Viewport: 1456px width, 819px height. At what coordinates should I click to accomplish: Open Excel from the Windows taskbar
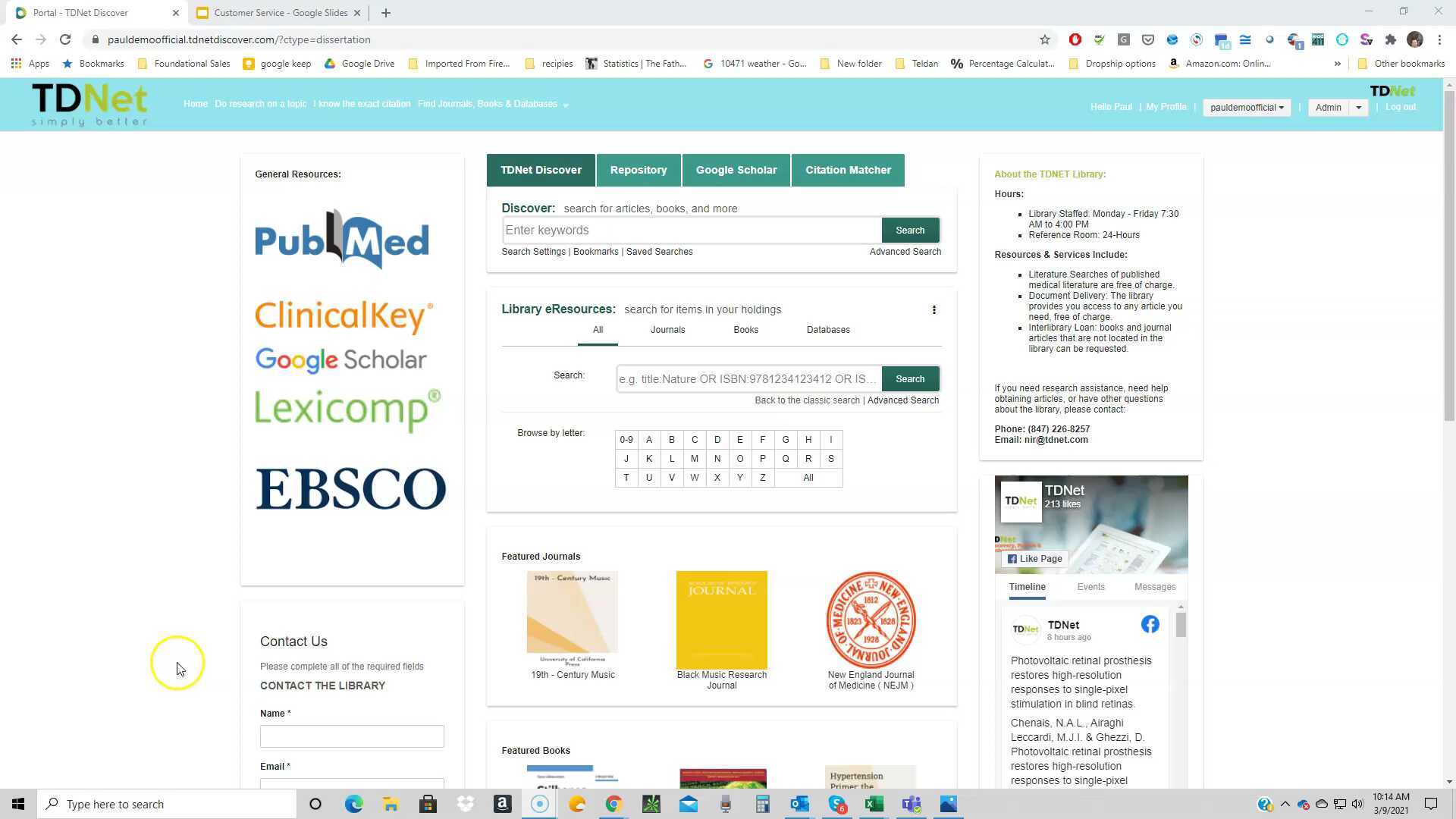pos(874,804)
